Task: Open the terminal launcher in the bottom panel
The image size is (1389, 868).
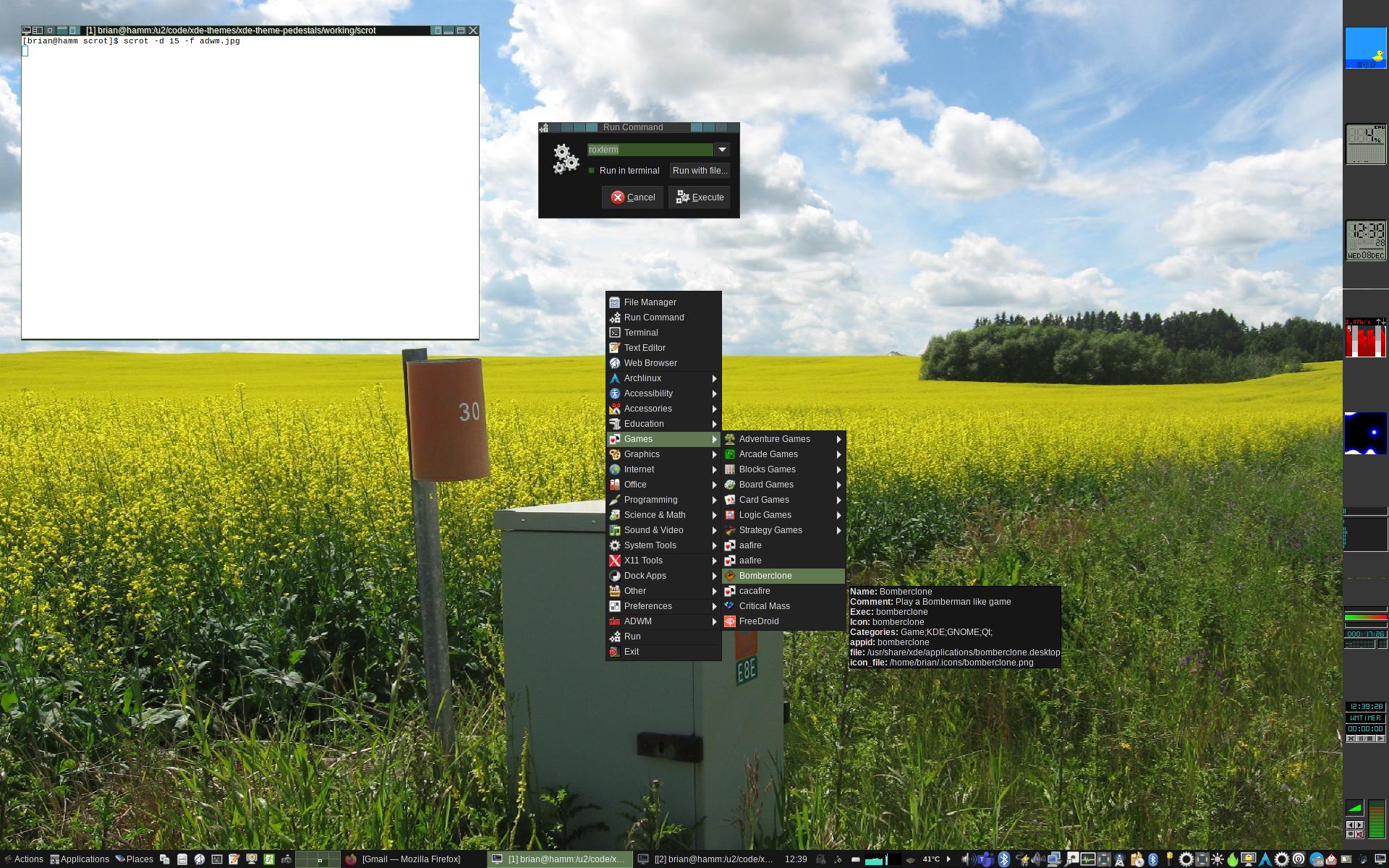Action: tap(217, 859)
